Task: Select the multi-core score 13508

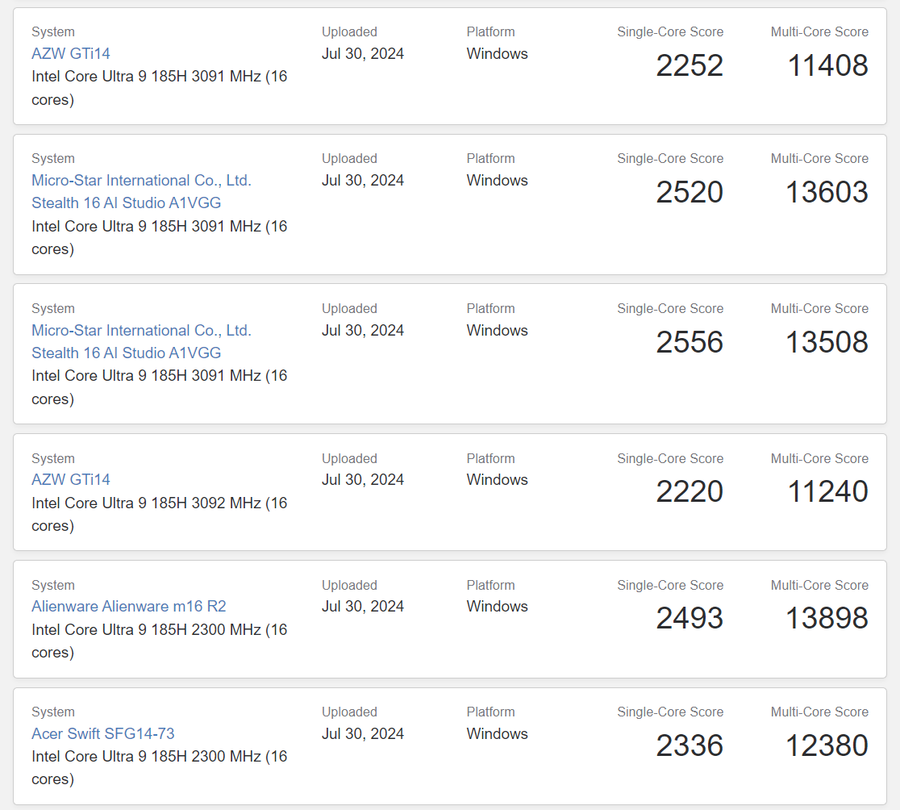Action: [x=827, y=342]
